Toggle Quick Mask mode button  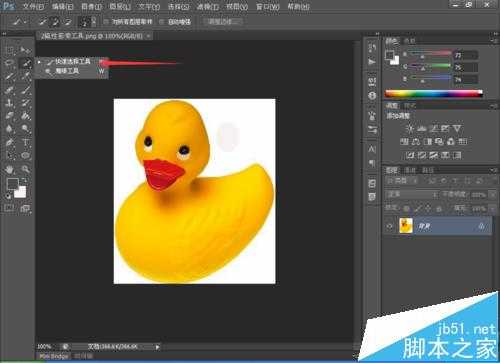pos(9,208)
